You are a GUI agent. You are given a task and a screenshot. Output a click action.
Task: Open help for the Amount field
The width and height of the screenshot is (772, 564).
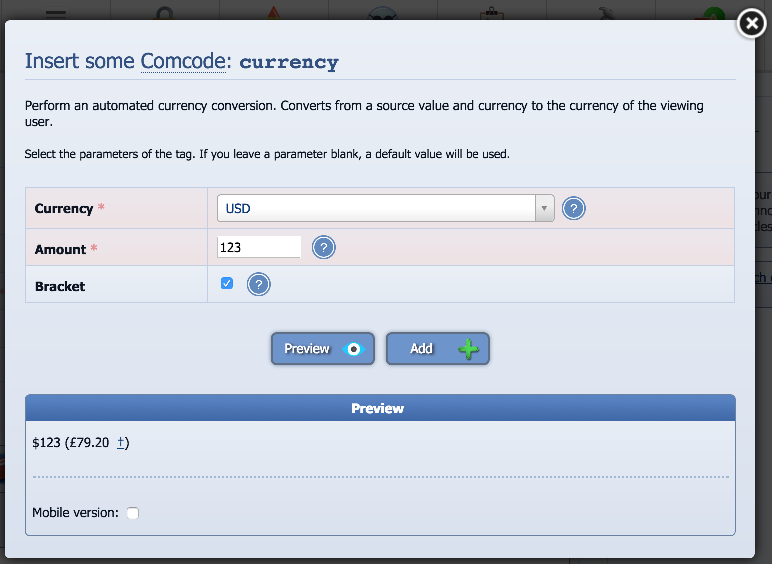point(323,247)
